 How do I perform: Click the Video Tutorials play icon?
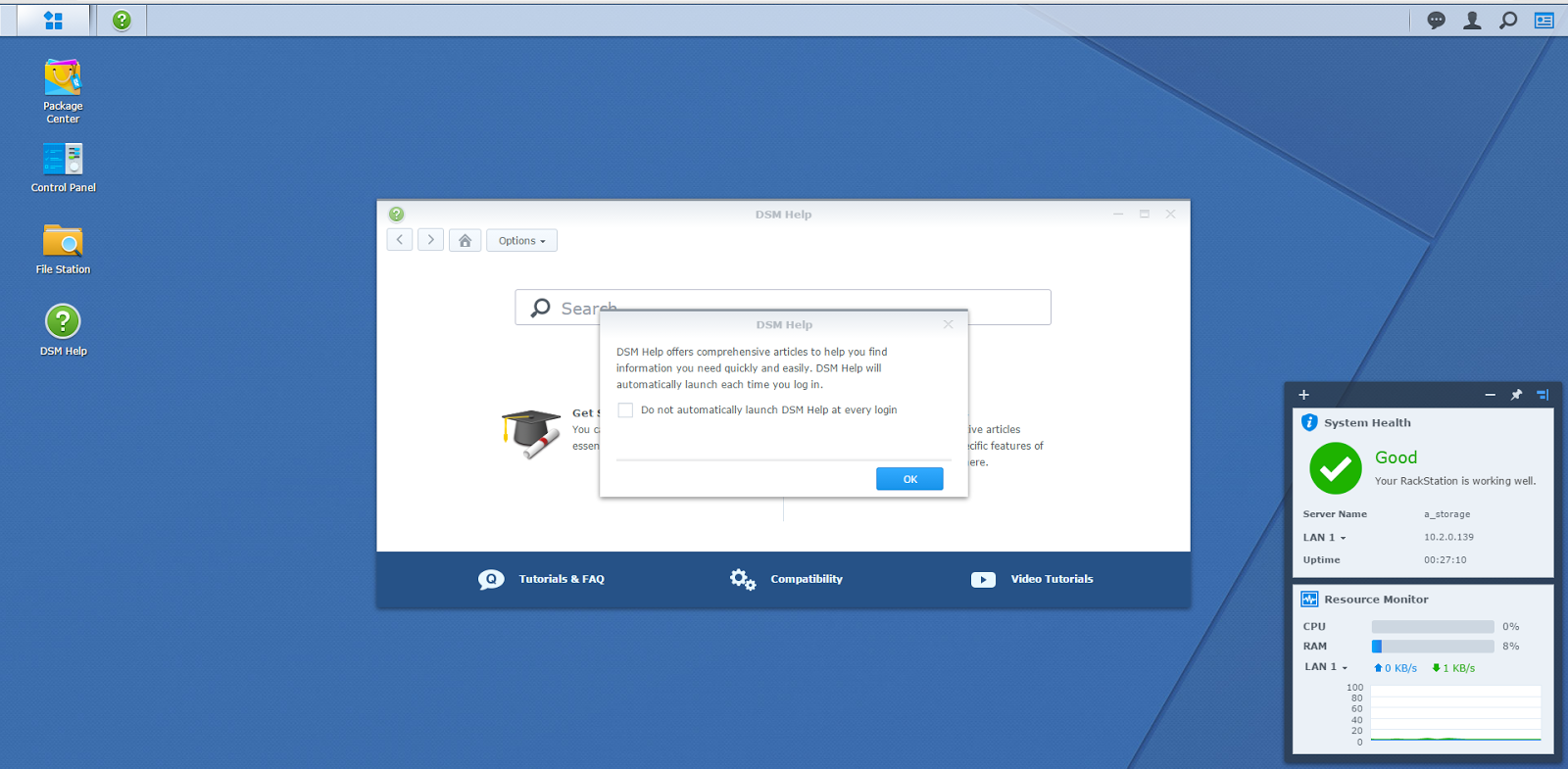pos(983,579)
